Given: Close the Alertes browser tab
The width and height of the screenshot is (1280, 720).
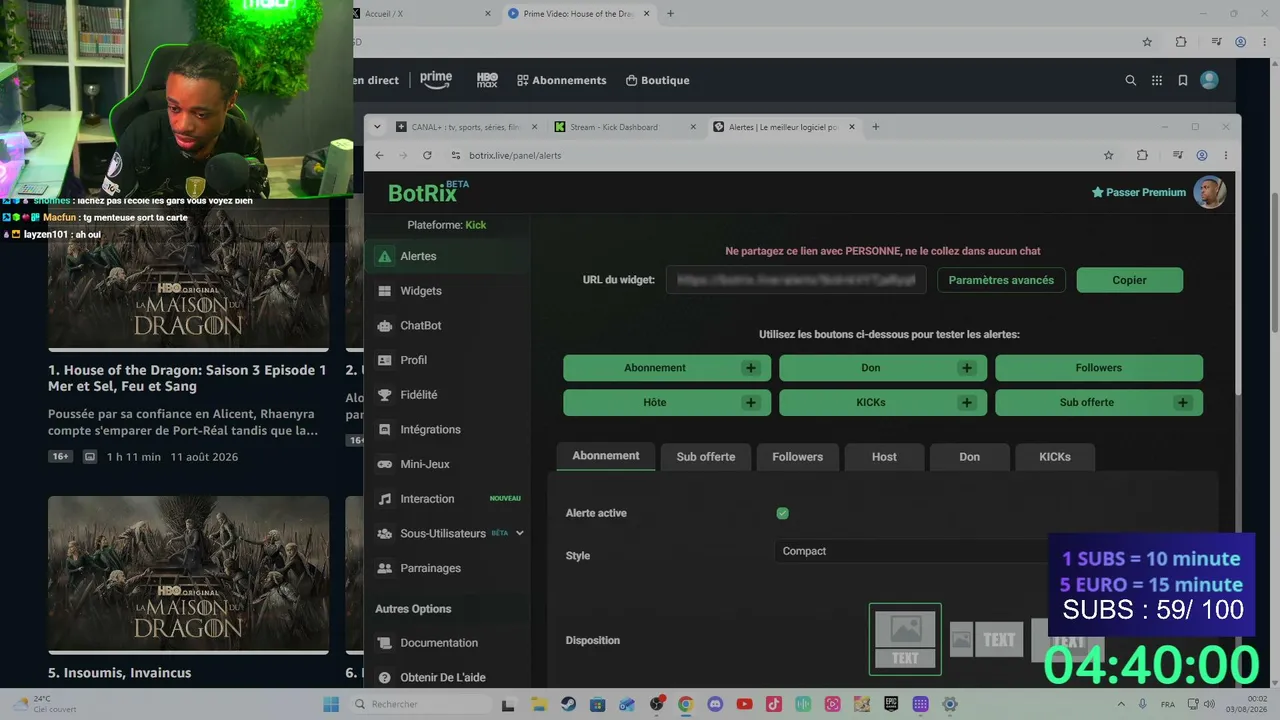Looking at the screenshot, I should (x=852, y=127).
